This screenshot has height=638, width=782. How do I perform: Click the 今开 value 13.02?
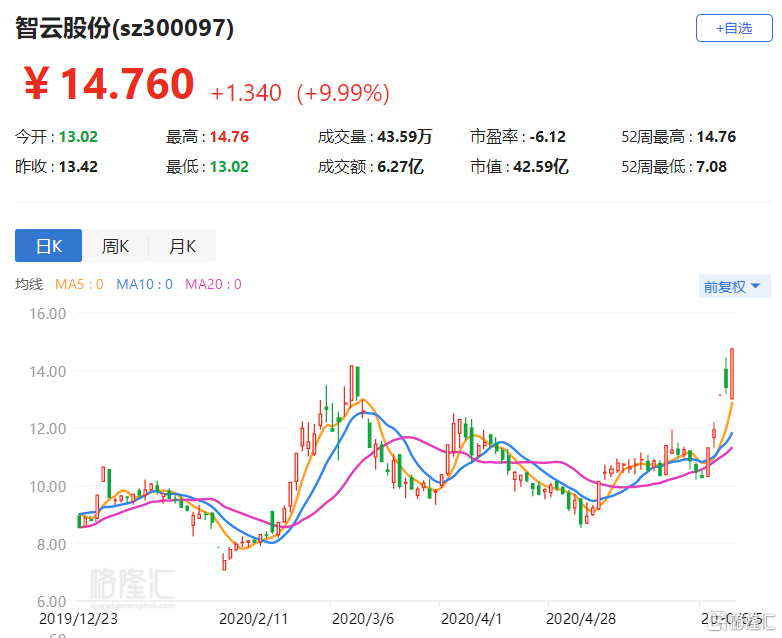click(x=78, y=137)
